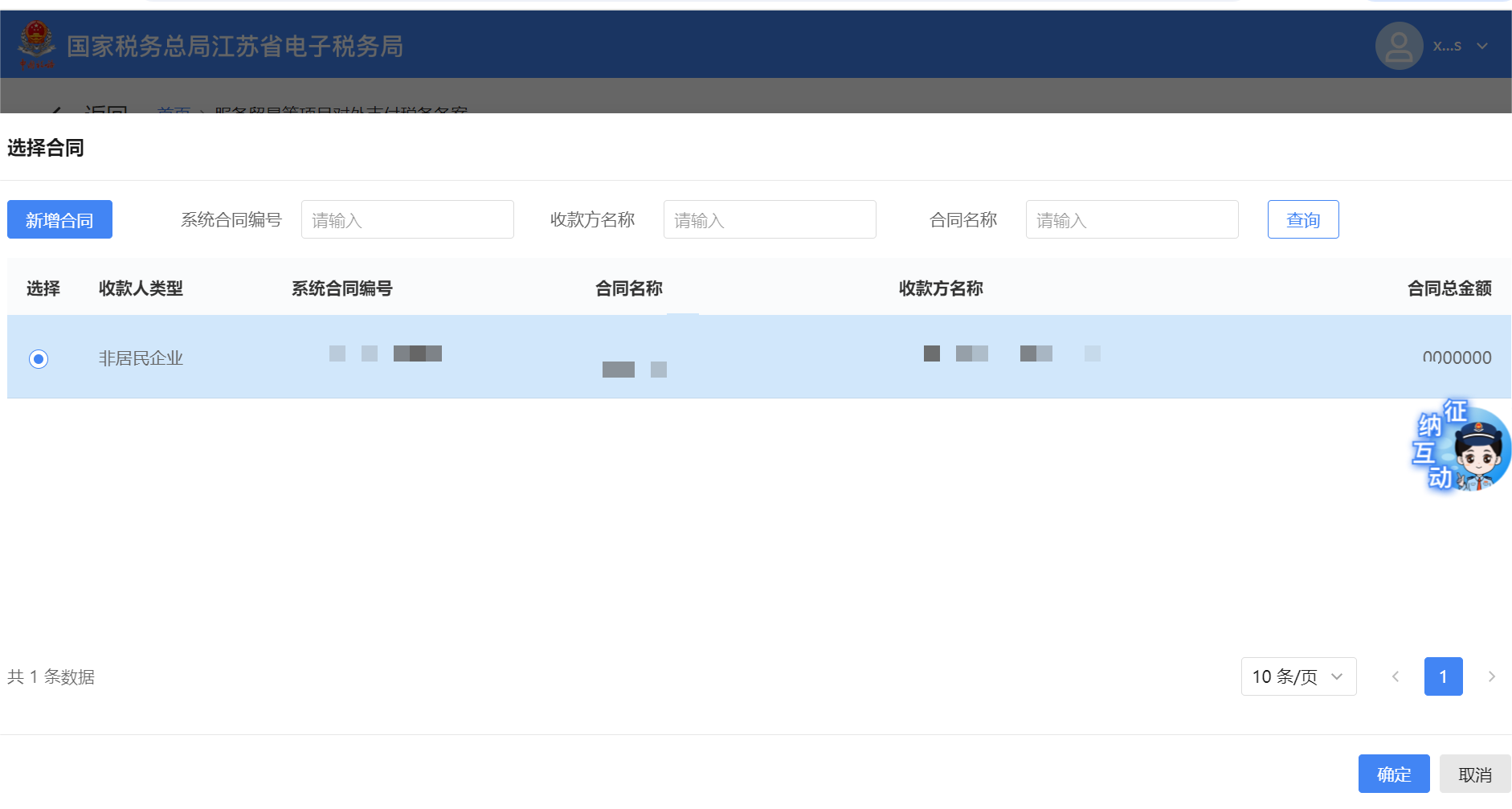Screen dimensions: 1512x809
Task: Click the 0000000 contract amount cell
Action: click(x=1456, y=358)
